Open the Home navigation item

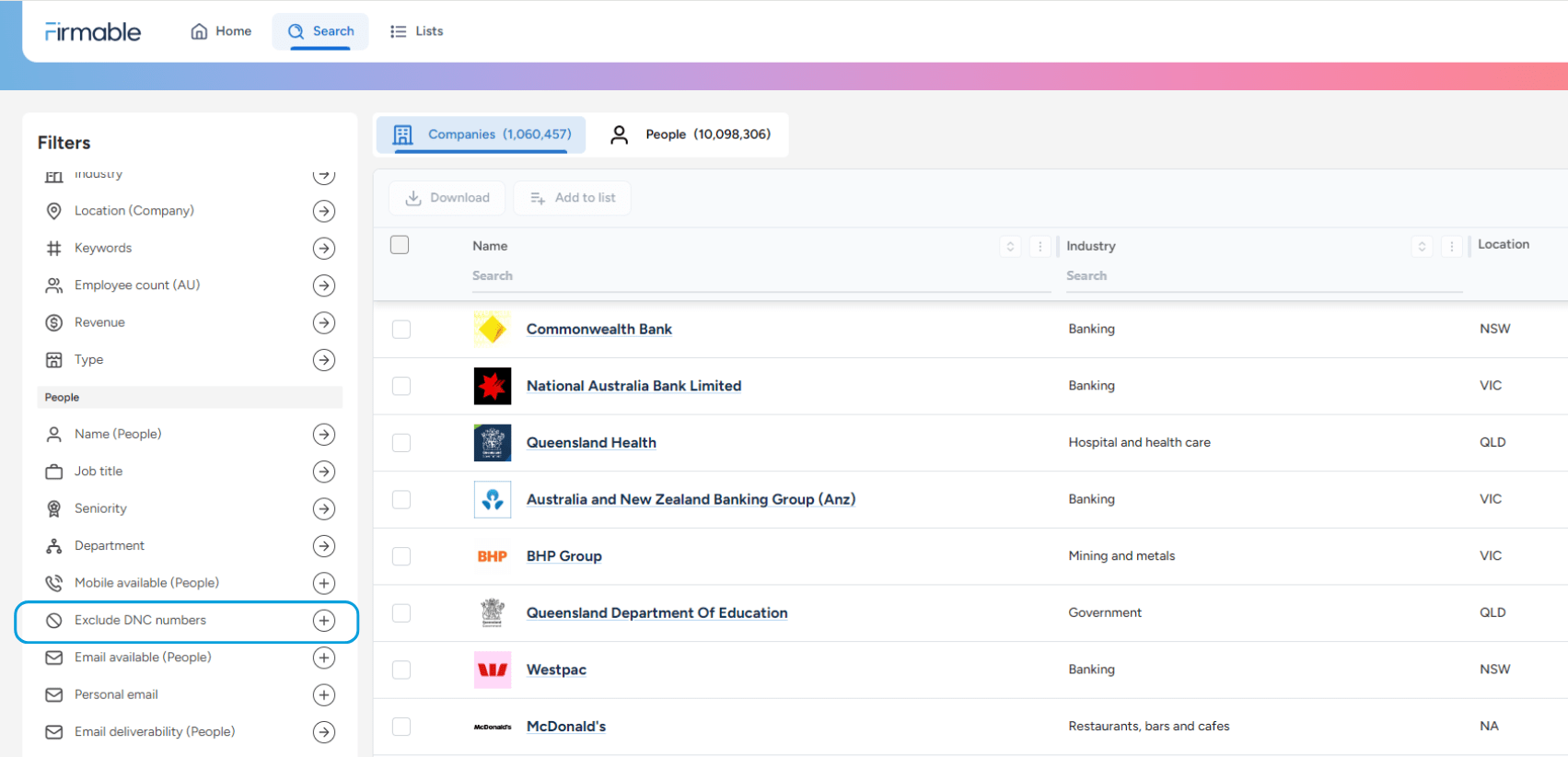(221, 31)
